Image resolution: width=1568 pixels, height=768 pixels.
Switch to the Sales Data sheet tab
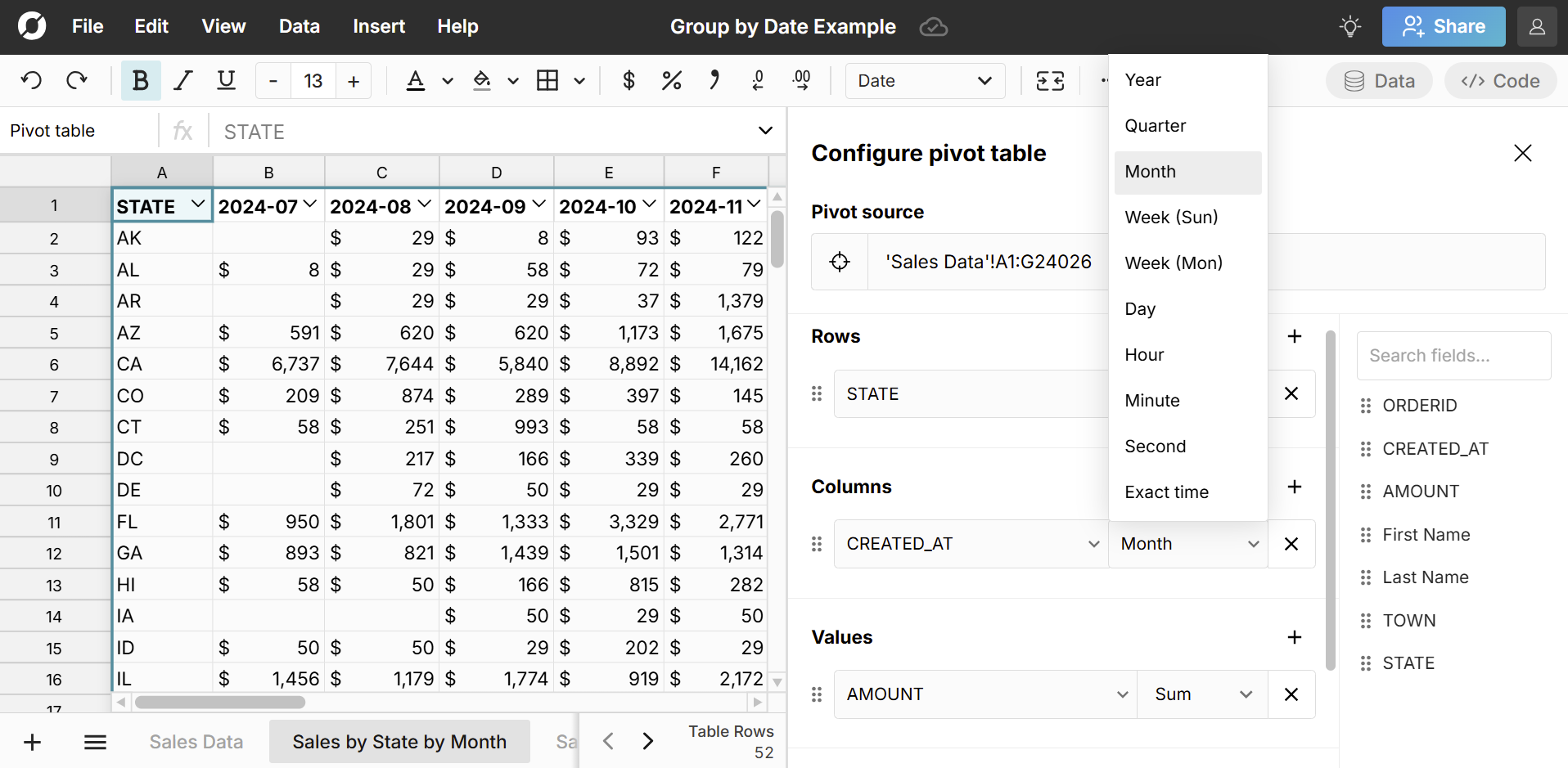[196, 741]
